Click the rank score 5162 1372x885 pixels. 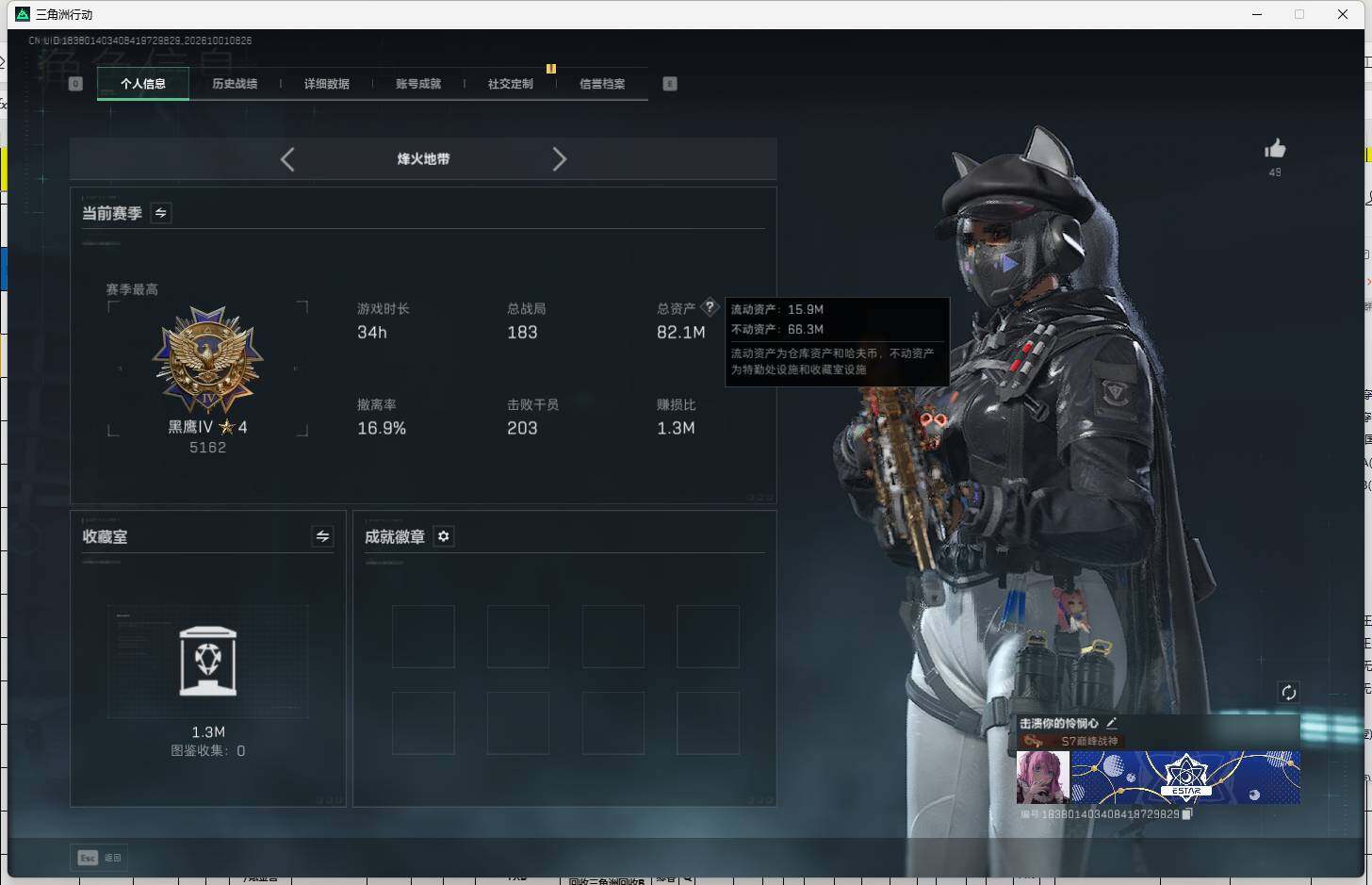pos(208,448)
